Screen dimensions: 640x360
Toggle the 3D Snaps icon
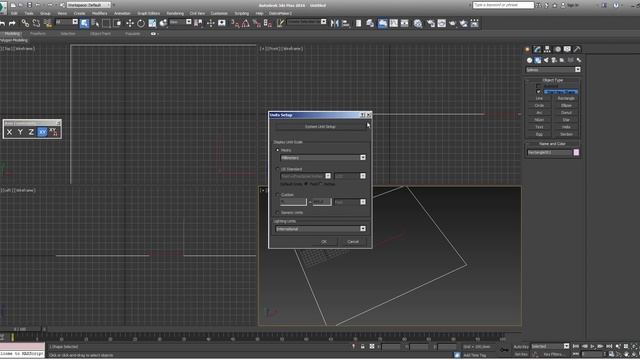click(236, 23)
